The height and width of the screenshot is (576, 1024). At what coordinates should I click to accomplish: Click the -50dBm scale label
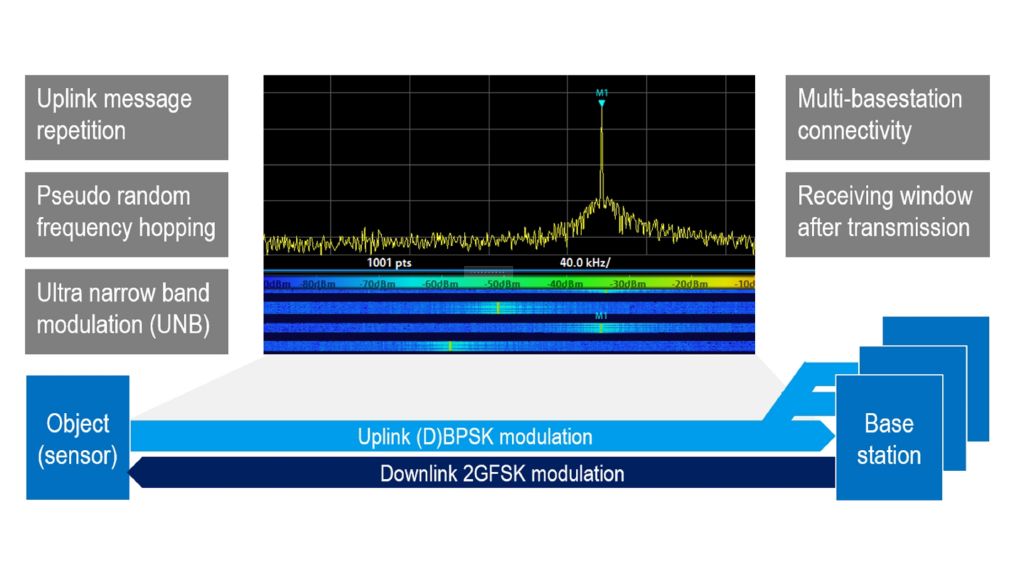pyautogui.click(x=500, y=284)
